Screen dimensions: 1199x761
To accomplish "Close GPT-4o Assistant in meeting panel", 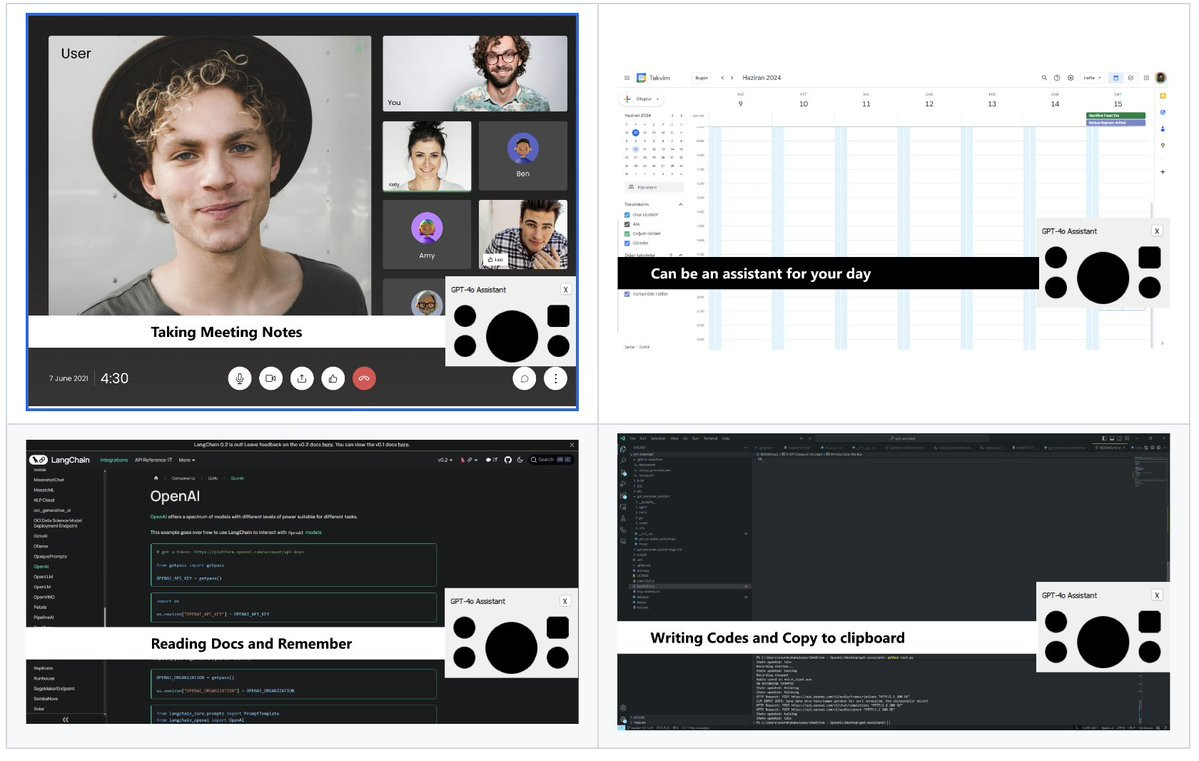I will pos(565,290).
